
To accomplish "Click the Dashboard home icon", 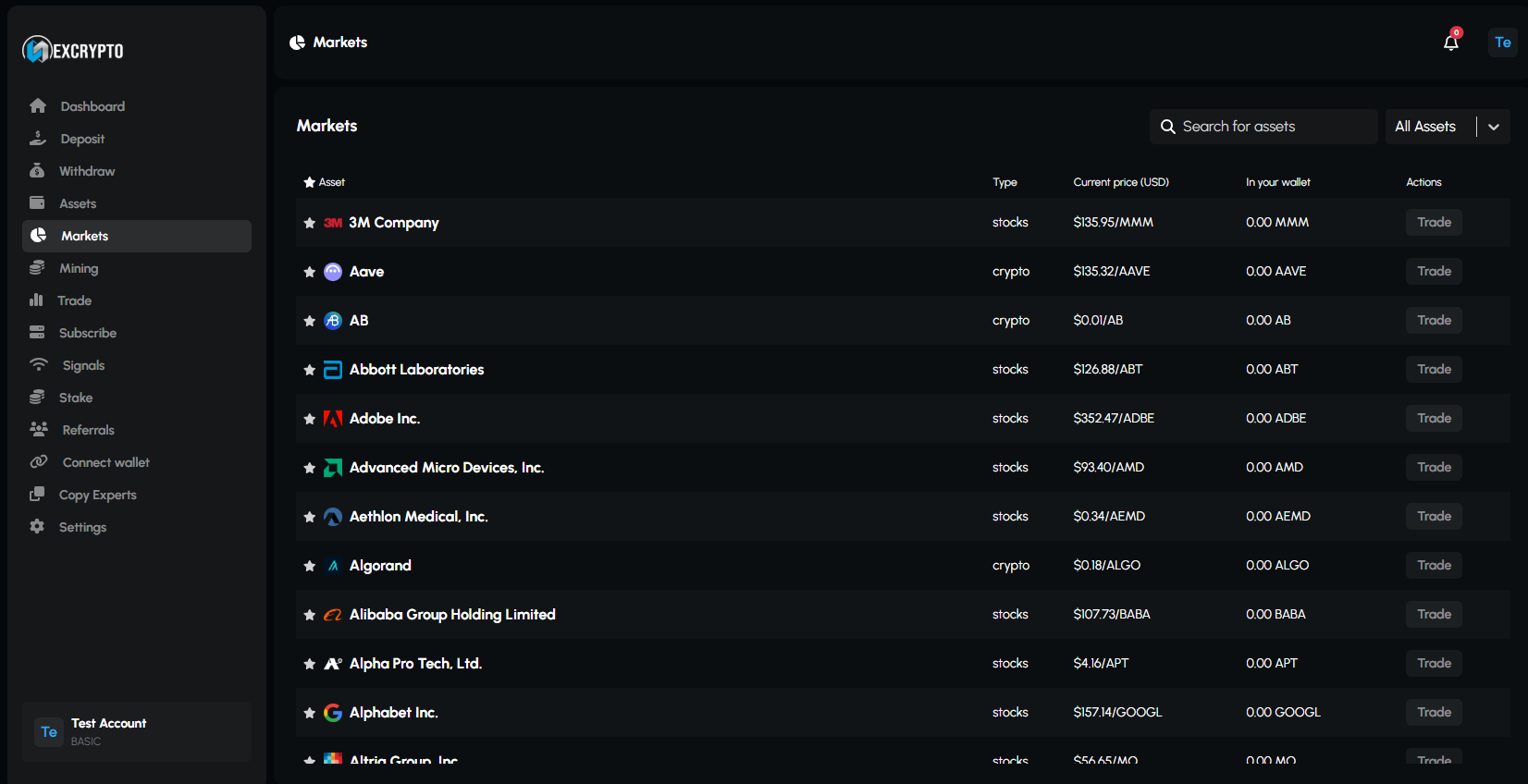I will pyautogui.click(x=38, y=105).
